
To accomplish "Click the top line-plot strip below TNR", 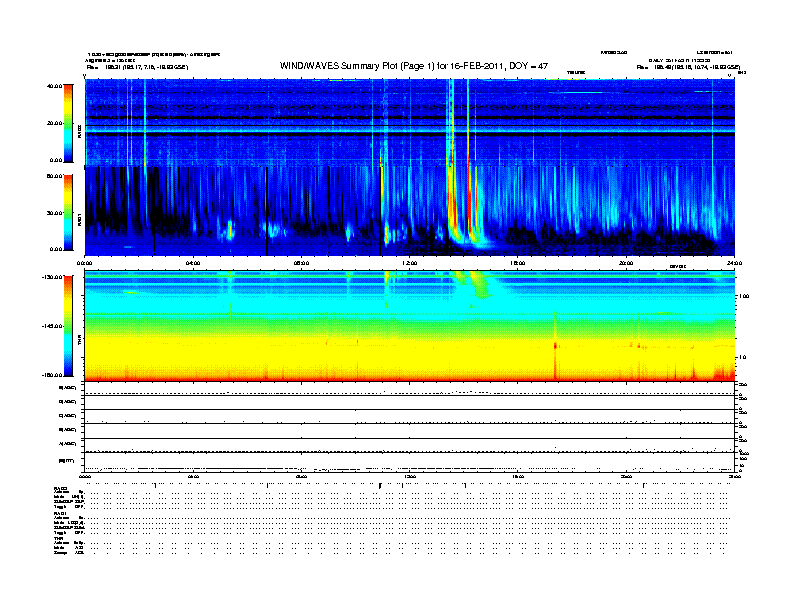I will 410,389.
